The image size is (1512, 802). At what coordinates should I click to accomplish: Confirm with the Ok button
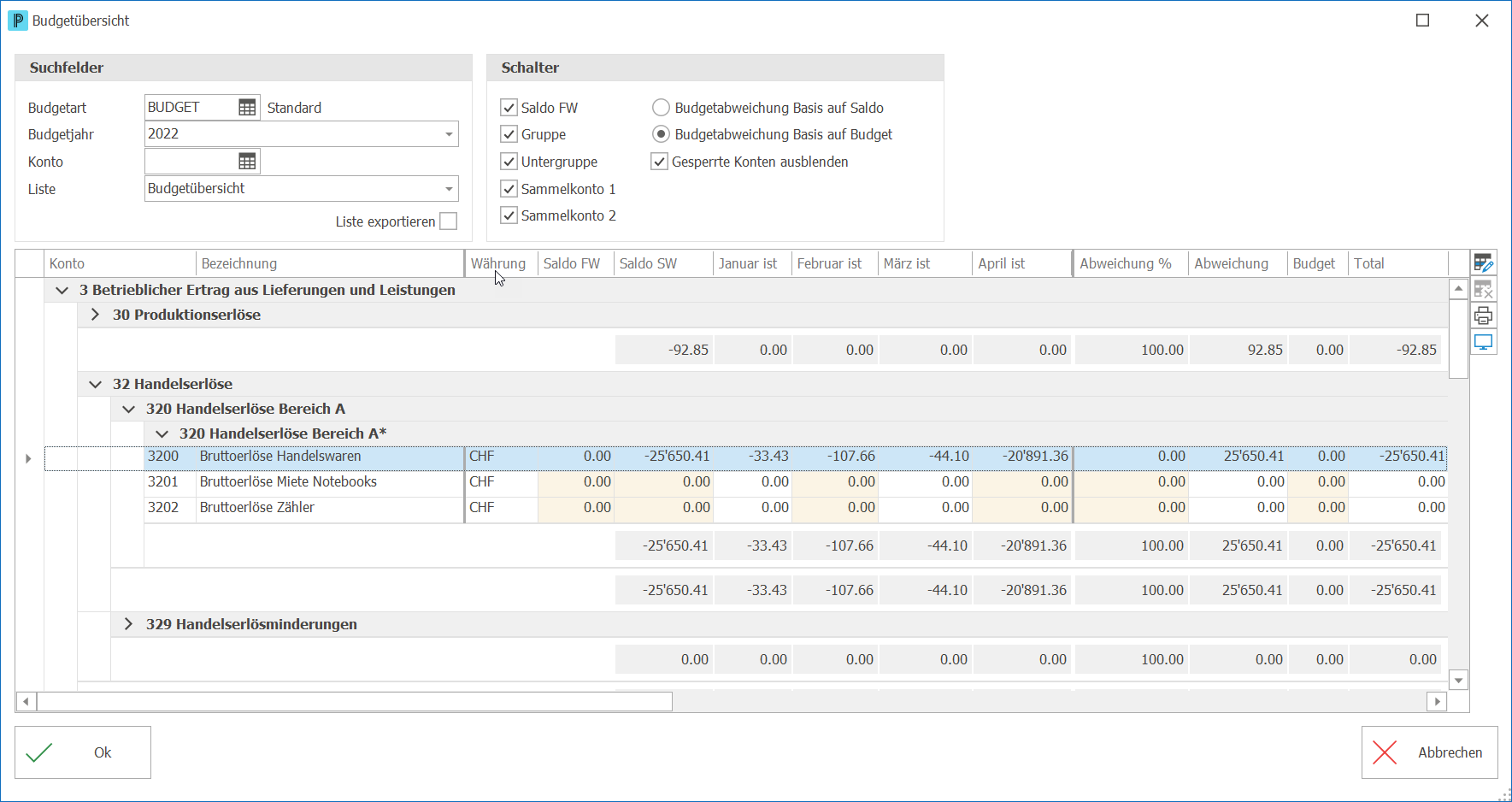tap(83, 752)
